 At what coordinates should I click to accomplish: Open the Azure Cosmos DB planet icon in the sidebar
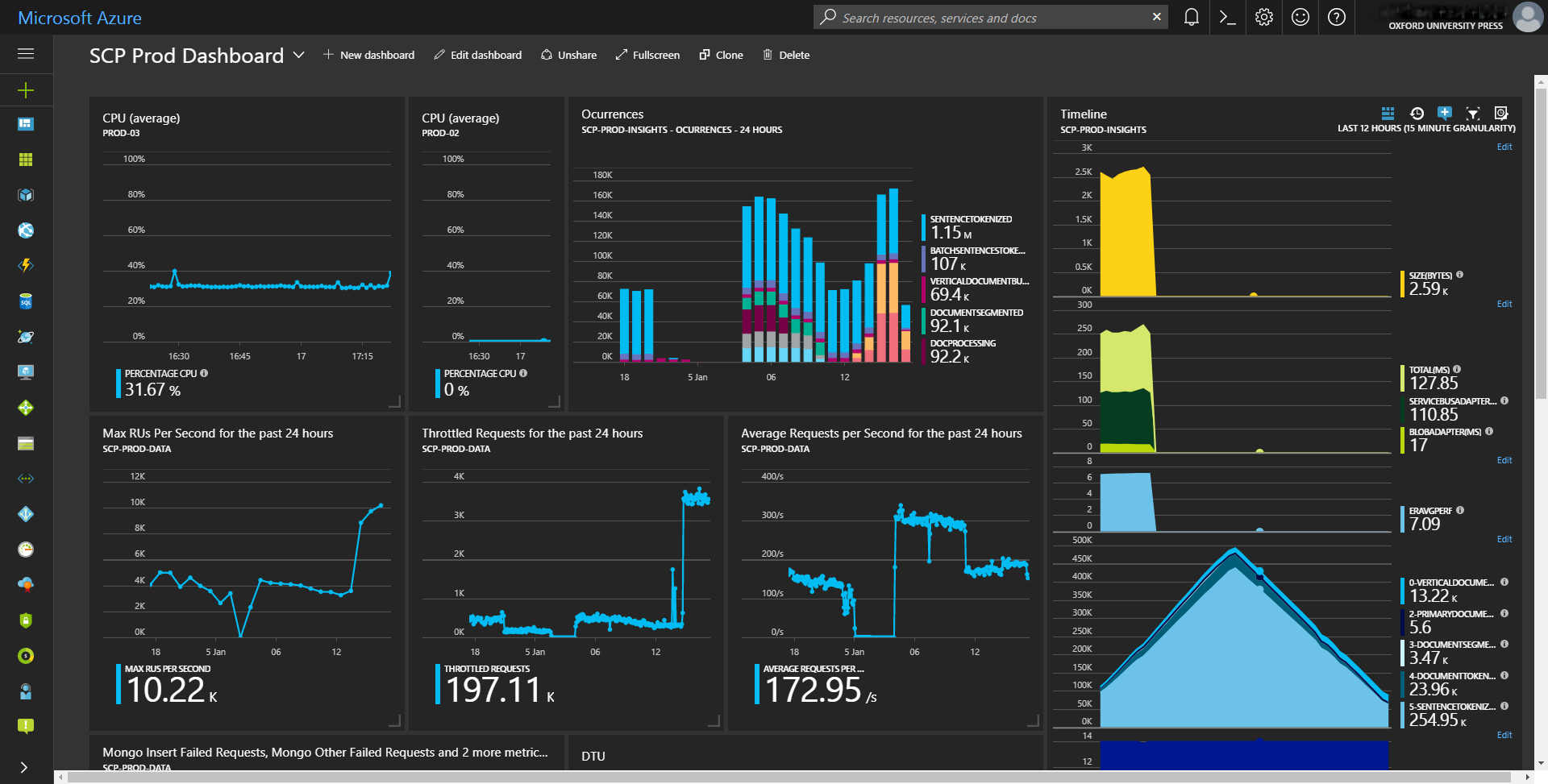(26, 337)
